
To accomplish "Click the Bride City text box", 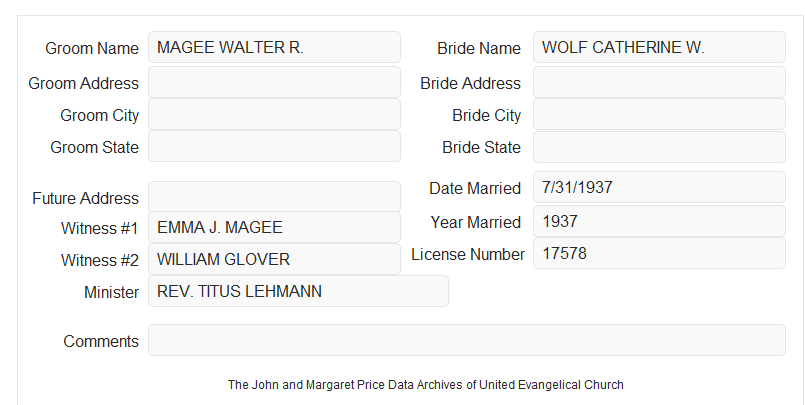I will [659, 114].
